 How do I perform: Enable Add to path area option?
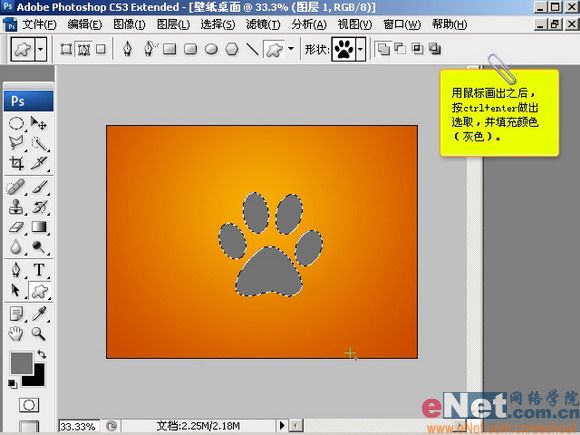383,49
